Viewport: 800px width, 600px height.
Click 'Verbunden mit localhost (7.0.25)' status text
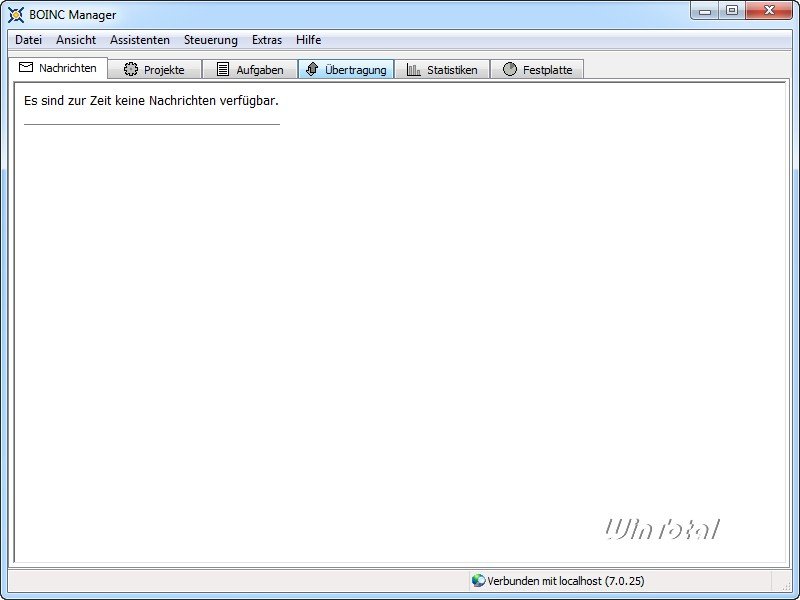coord(566,581)
